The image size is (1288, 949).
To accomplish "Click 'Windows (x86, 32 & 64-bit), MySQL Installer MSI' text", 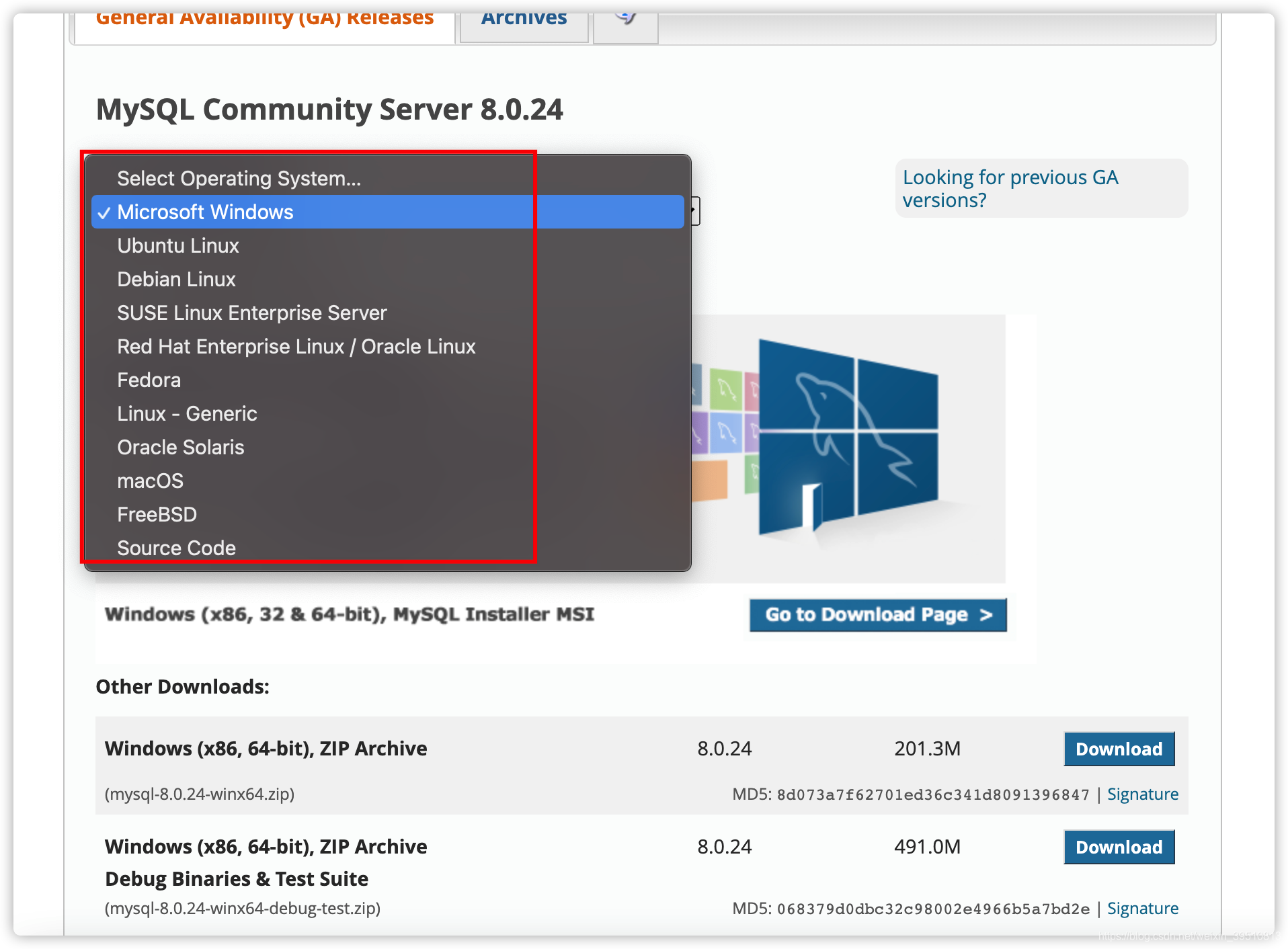I will click(350, 614).
